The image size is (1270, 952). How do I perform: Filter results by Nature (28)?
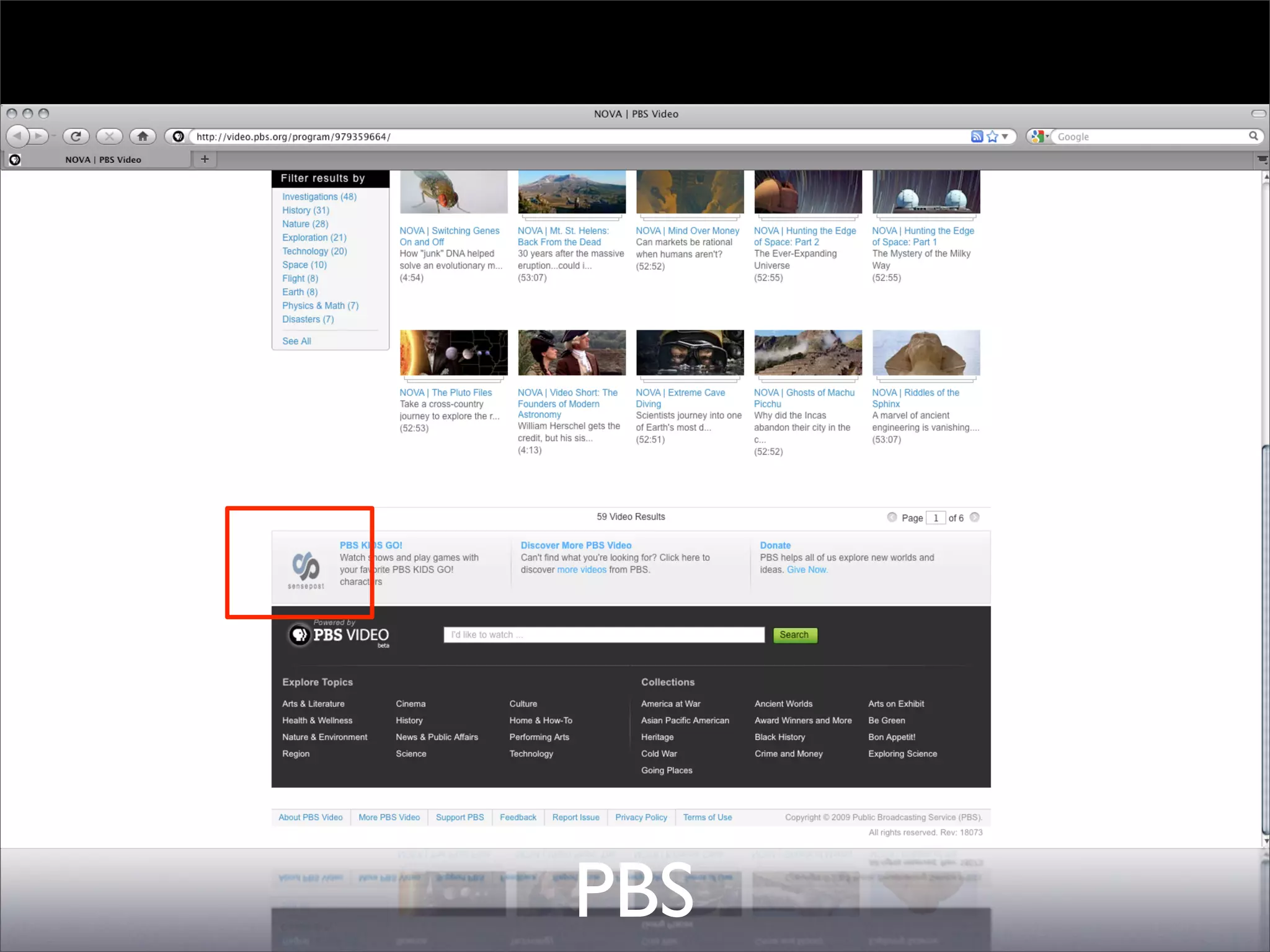click(x=305, y=224)
